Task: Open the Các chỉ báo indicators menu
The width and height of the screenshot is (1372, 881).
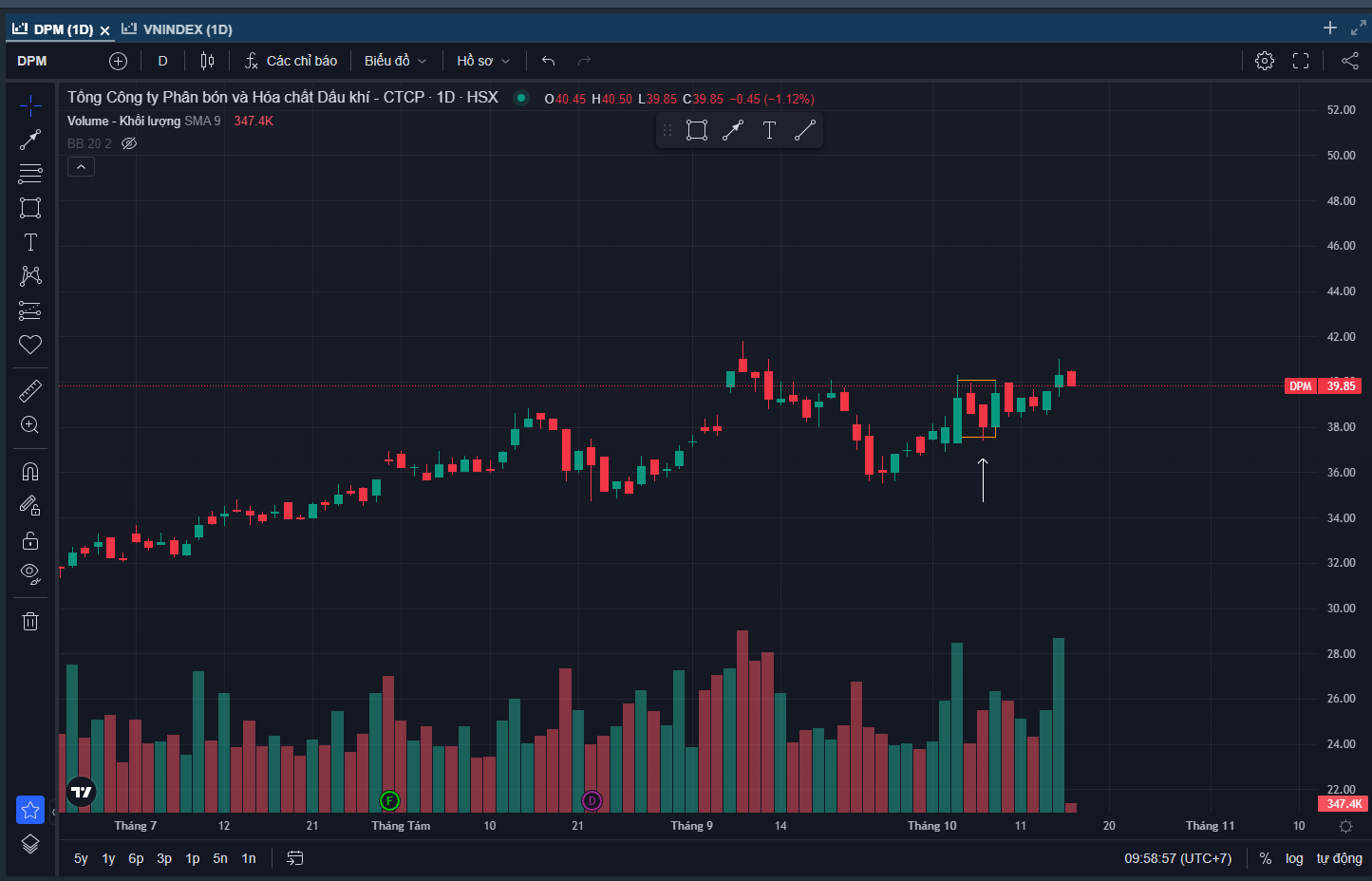Action: pyautogui.click(x=291, y=61)
